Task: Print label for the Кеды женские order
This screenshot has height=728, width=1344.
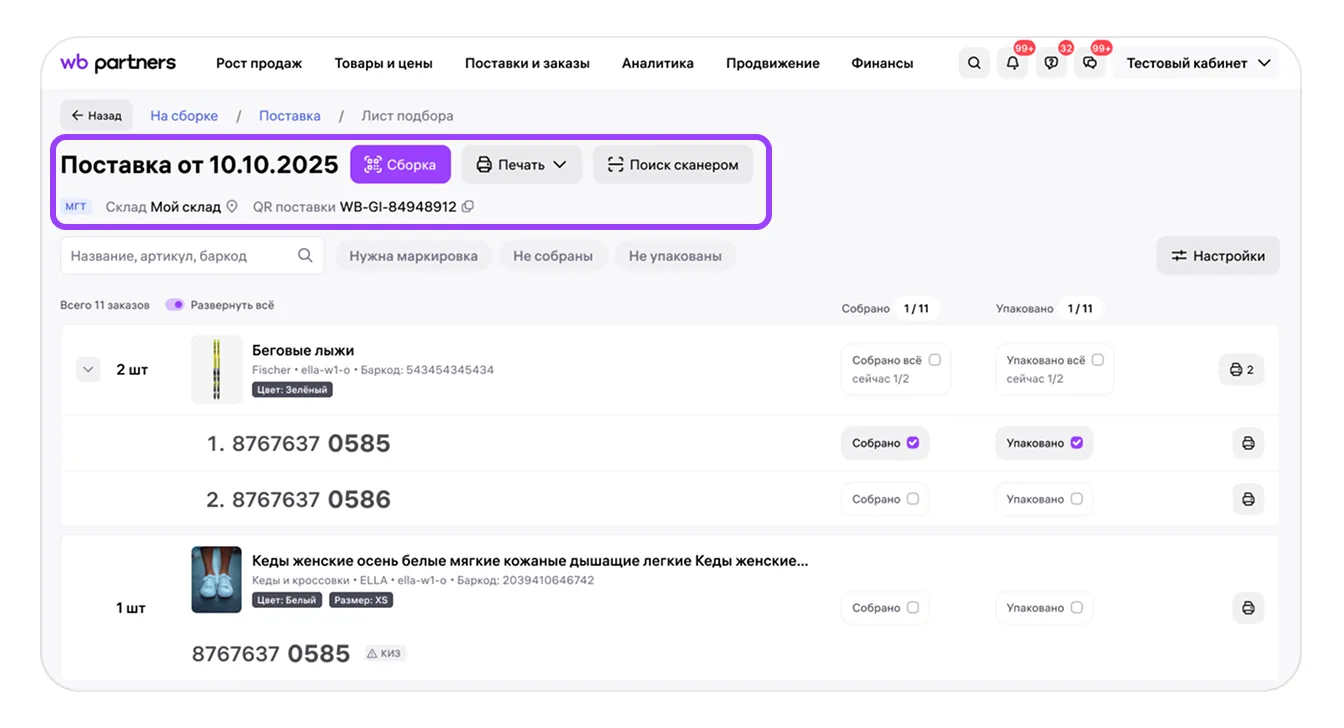Action: coord(1248,608)
